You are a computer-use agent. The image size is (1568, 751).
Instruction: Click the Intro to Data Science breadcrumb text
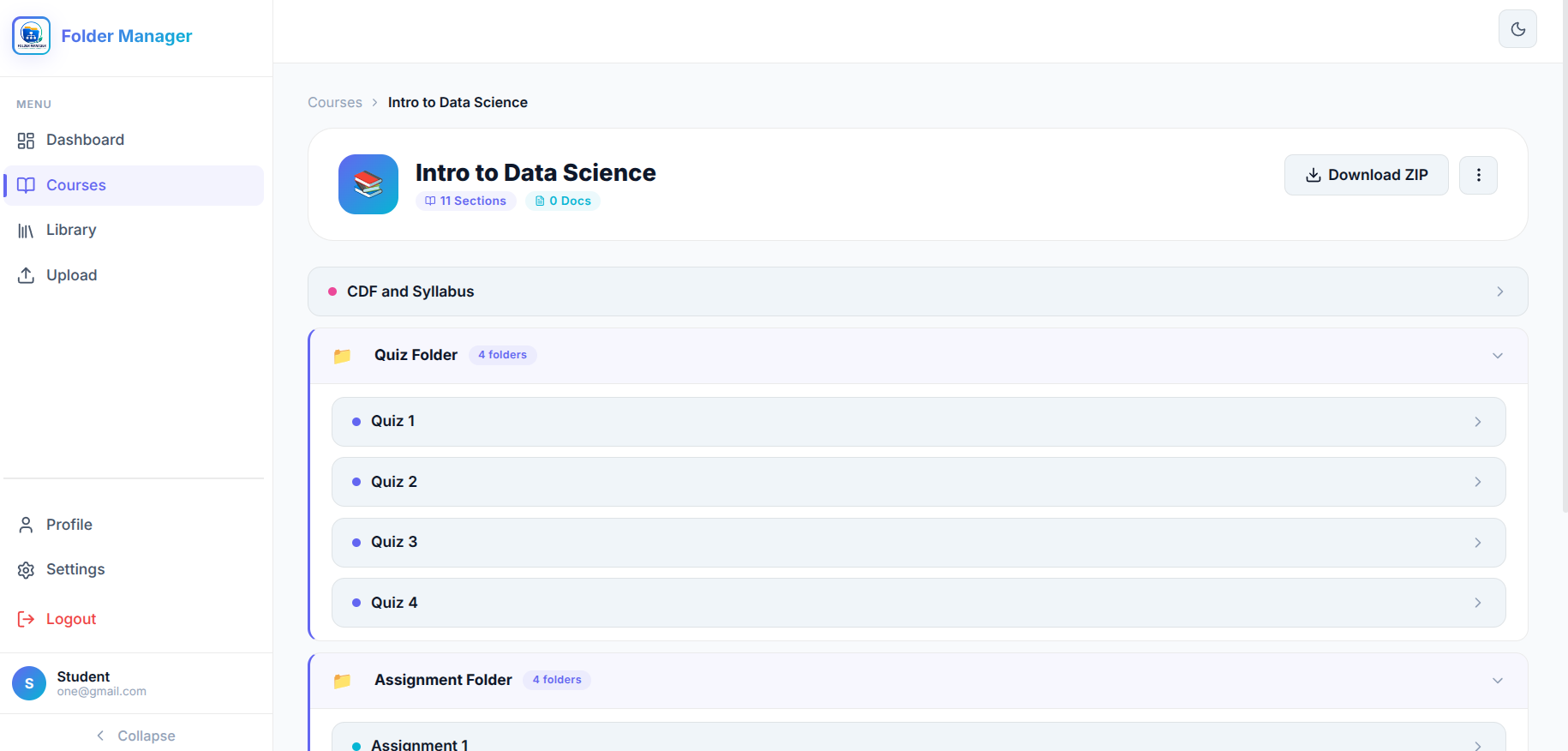458,102
